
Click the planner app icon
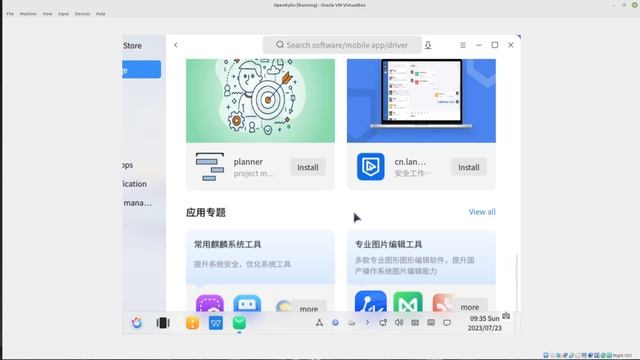[210, 167]
